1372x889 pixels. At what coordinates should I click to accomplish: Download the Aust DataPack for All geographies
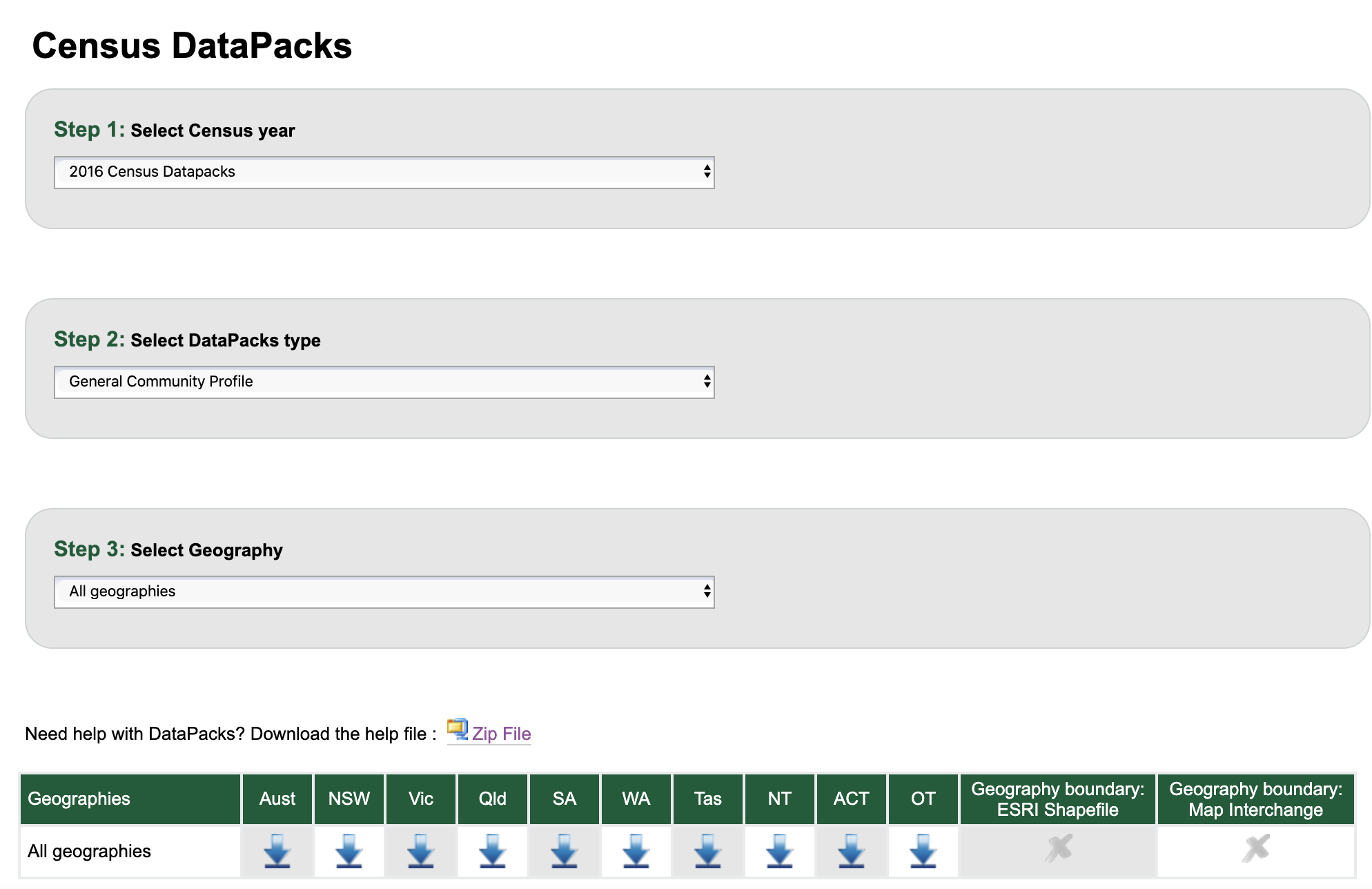click(x=277, y=850)
